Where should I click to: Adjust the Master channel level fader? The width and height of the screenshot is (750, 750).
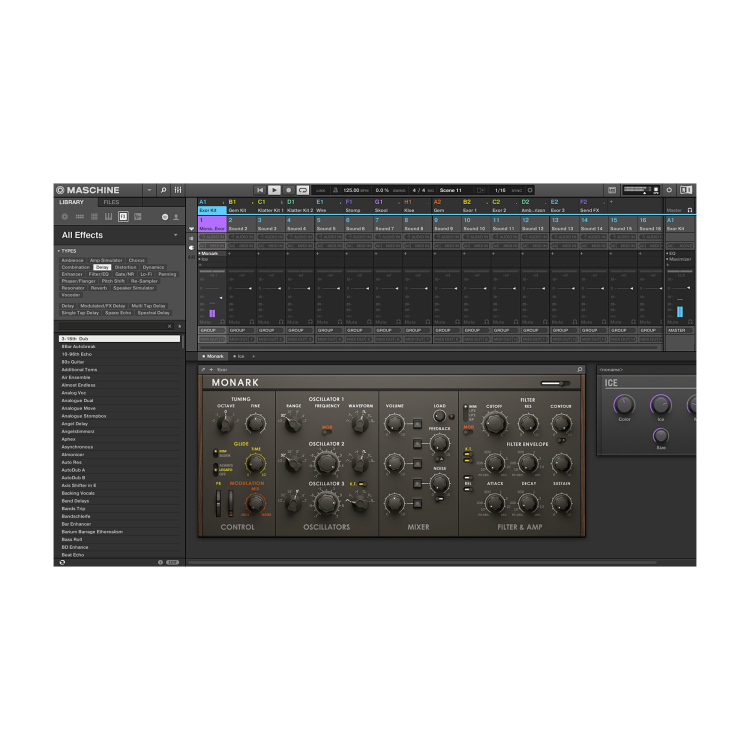coord(688,288)
